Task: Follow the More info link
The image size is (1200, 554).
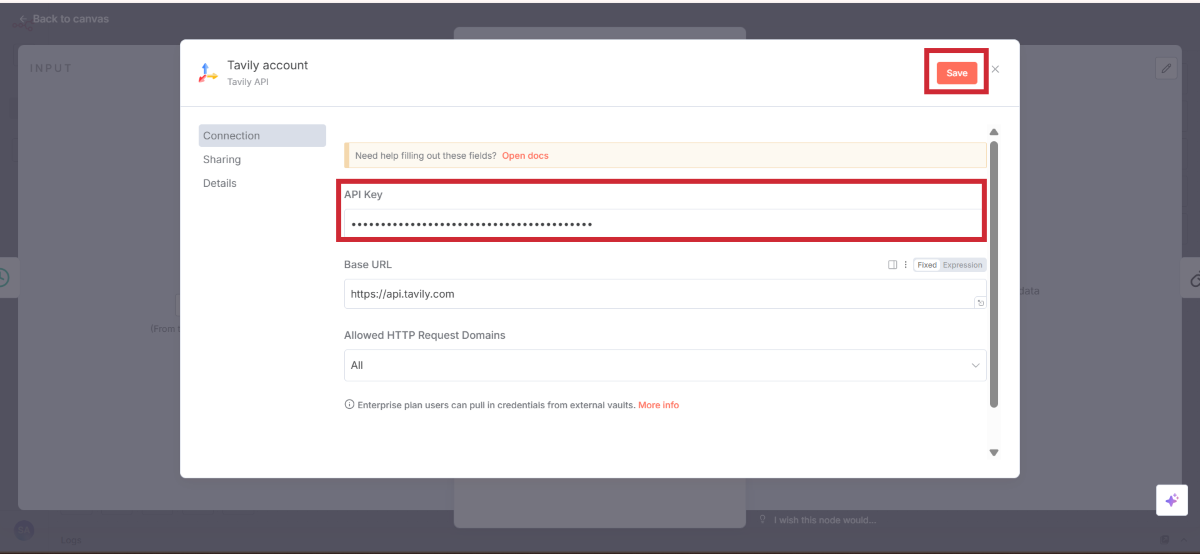Action: (x=658, y=405)
